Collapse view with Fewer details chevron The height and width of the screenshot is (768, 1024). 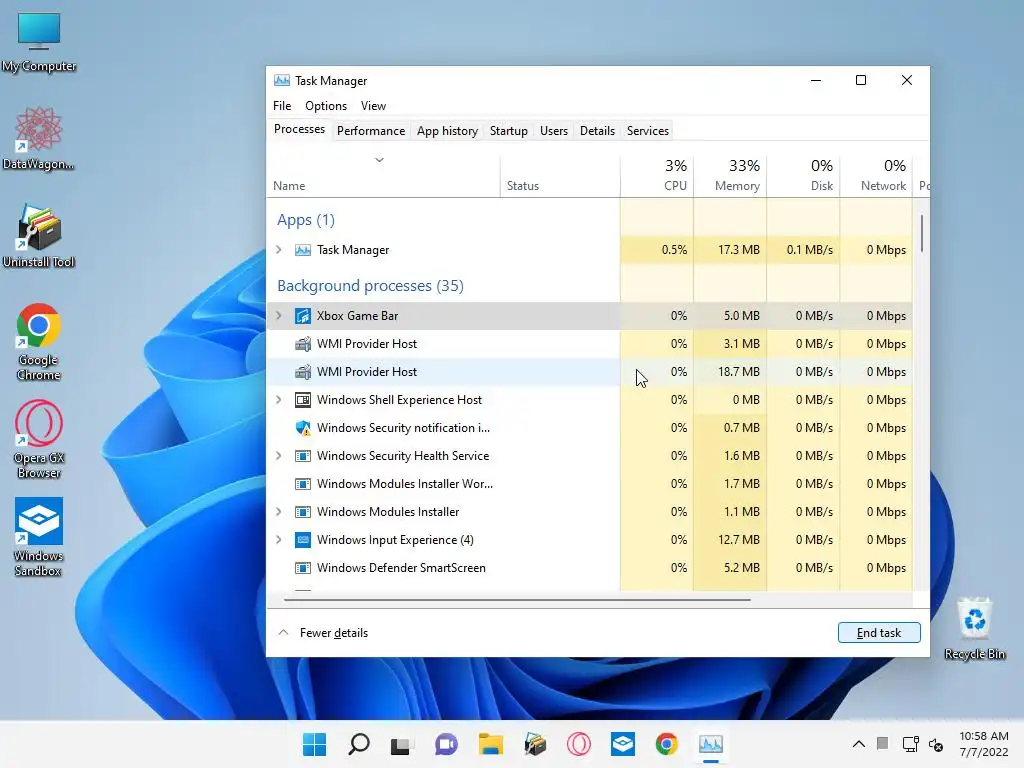[x=283, y=632]
